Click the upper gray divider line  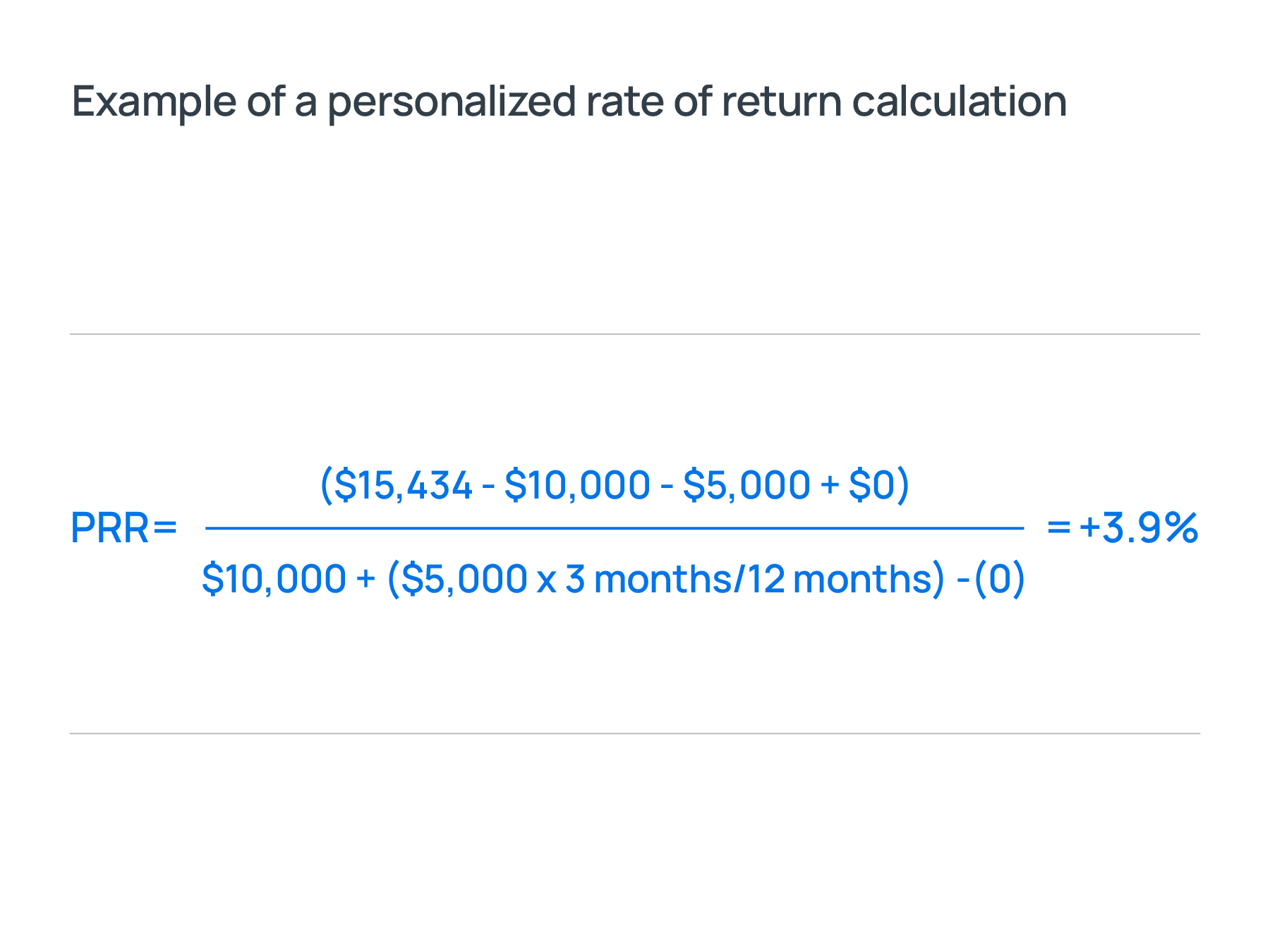click(x=635, y=334)
